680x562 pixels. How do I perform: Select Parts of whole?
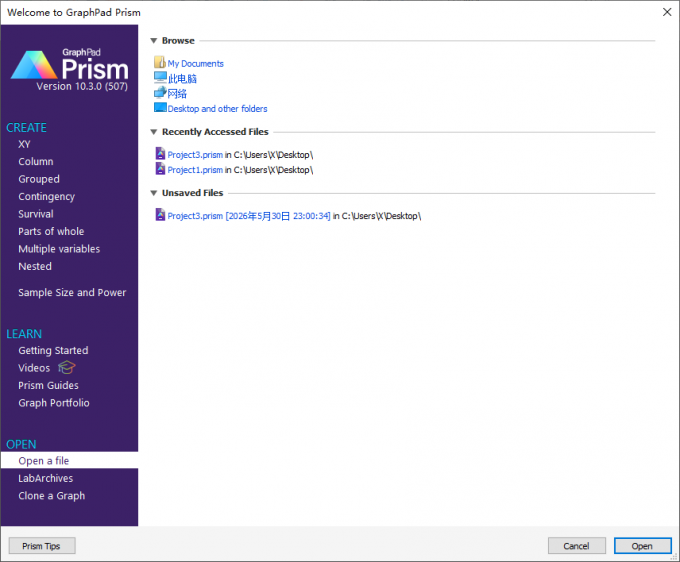[51, 232]
